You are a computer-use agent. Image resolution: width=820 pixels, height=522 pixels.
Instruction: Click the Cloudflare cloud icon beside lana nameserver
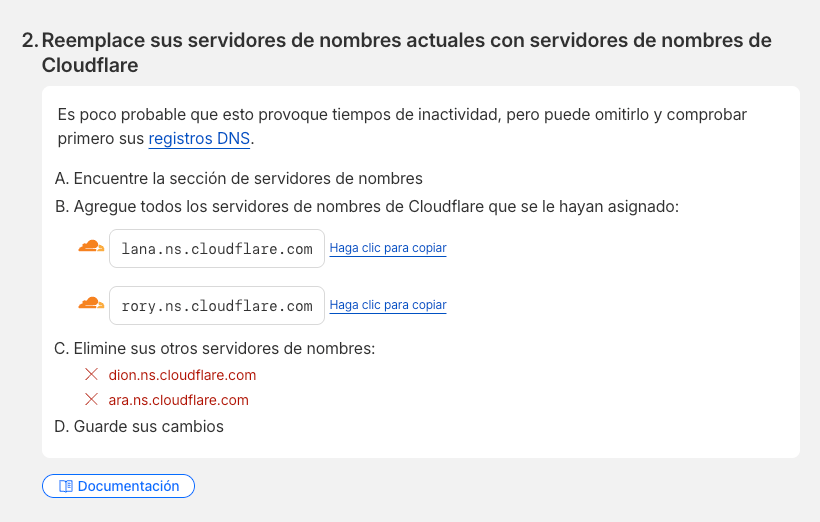click(x=91, y=247)
